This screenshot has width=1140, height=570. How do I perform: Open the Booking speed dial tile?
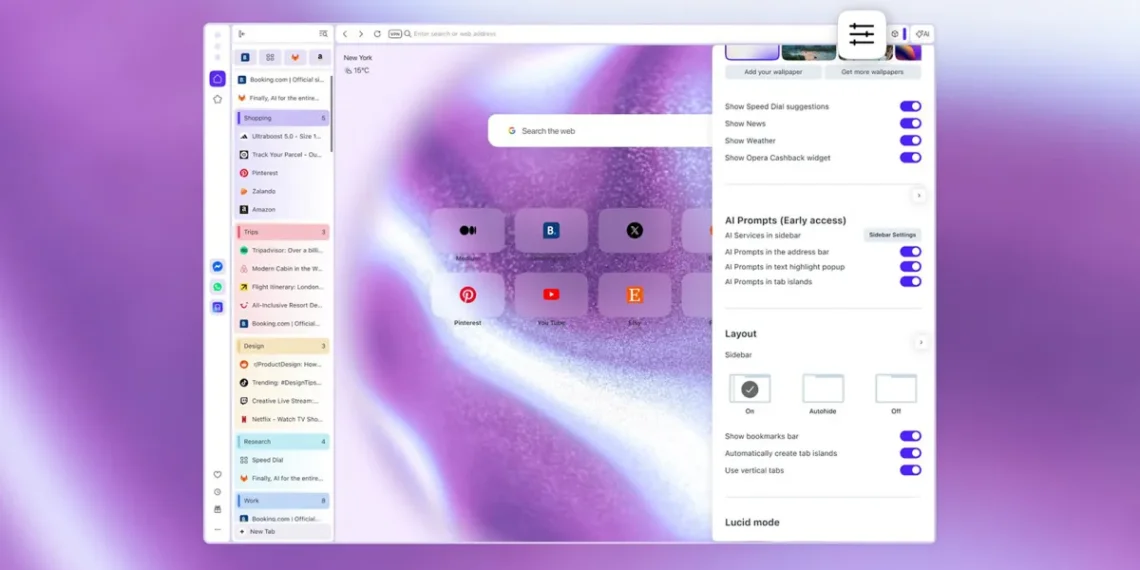[551, 230]
